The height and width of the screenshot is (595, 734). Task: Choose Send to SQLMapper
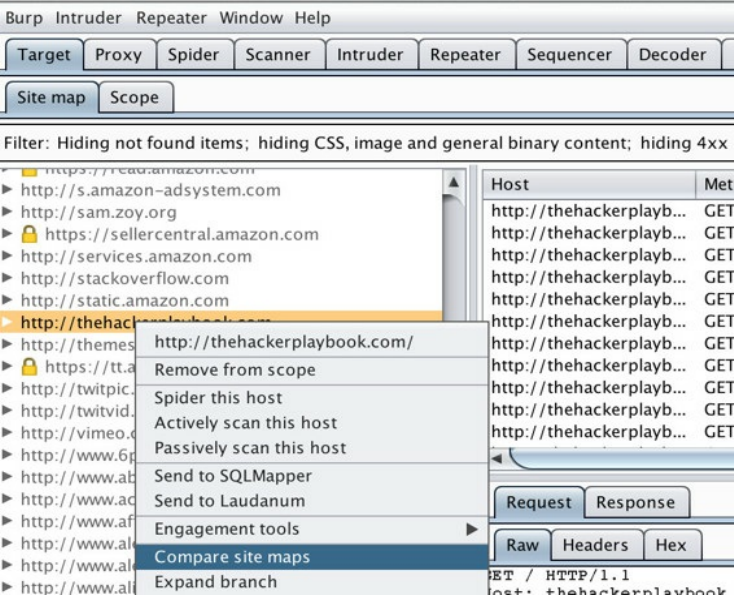point(312,476)
